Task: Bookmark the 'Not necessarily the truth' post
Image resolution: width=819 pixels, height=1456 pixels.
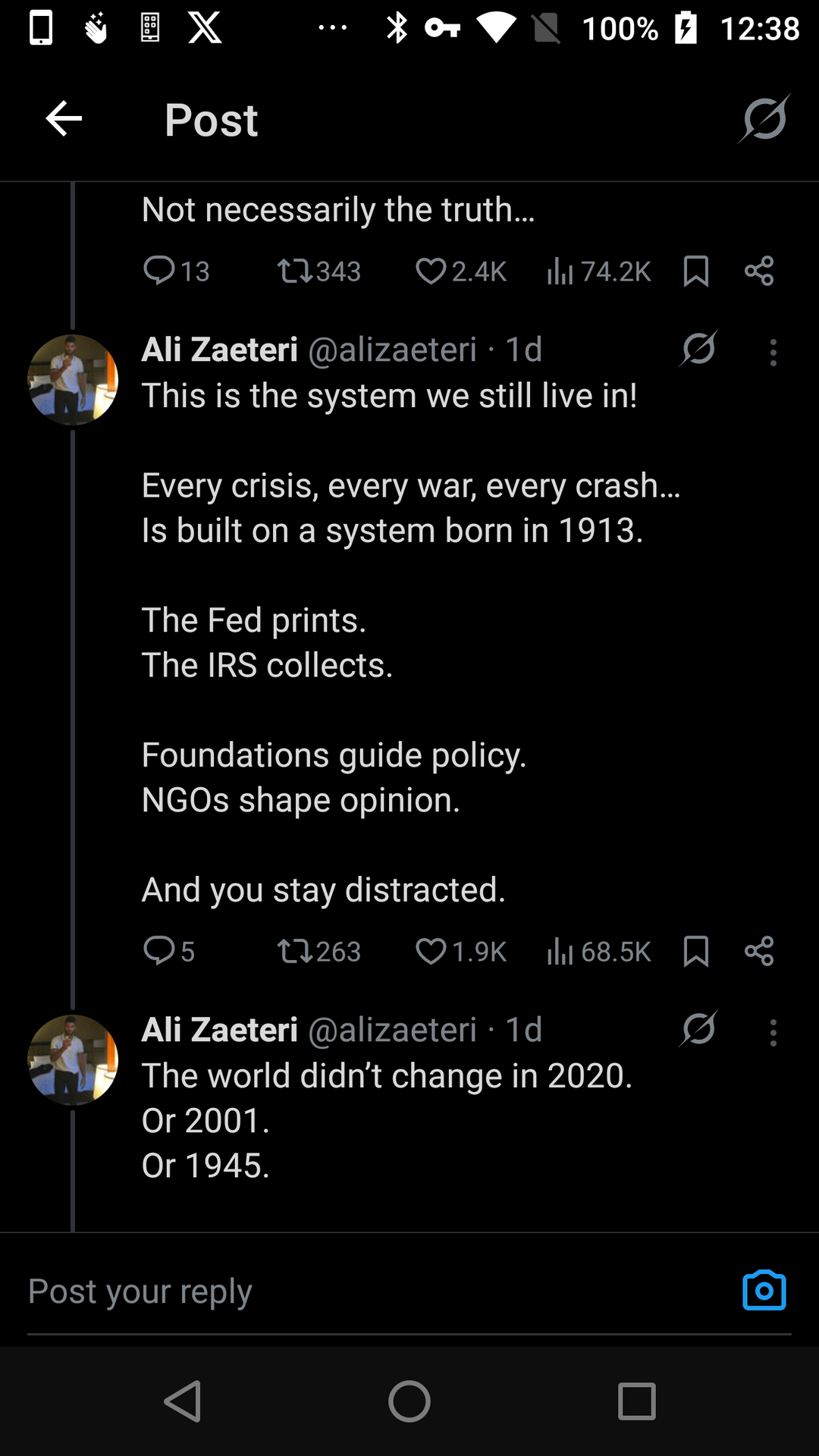Action: point(696,271)
